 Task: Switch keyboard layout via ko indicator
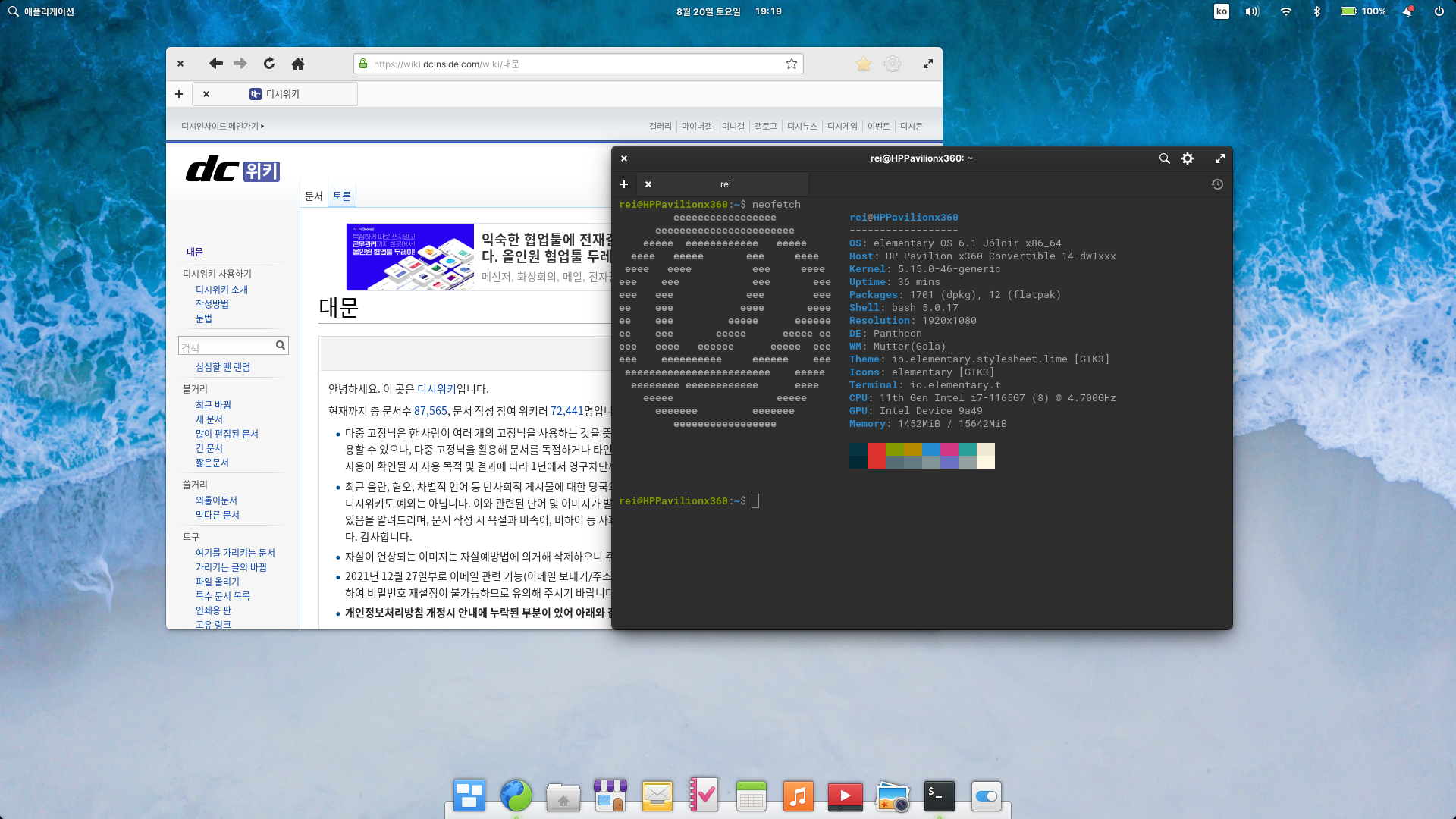tap(1222, 11)
